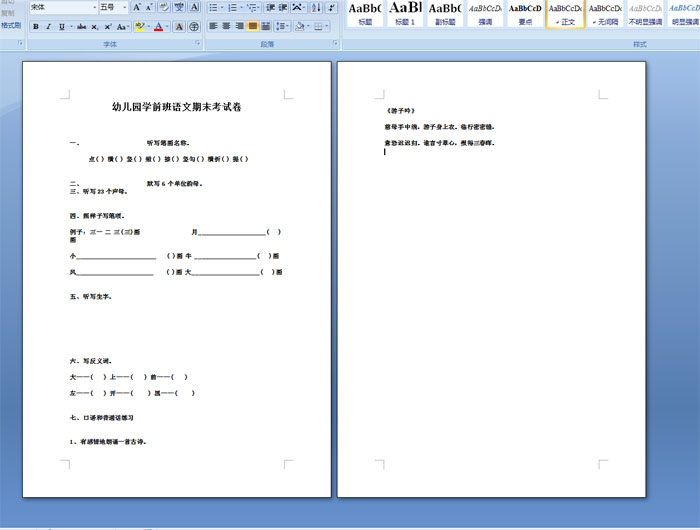Open the Font dialog launcher
Image resolution: width=700 pixels, height=530 pixels.
pyautogui.click(x=198, y=43)
